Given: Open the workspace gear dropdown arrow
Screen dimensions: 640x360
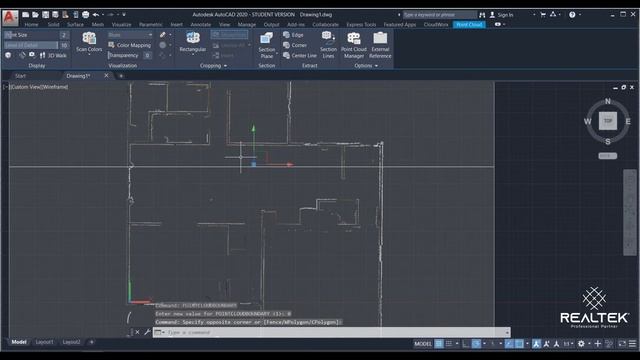Looking at the screenshot, I should pos(589,344).
